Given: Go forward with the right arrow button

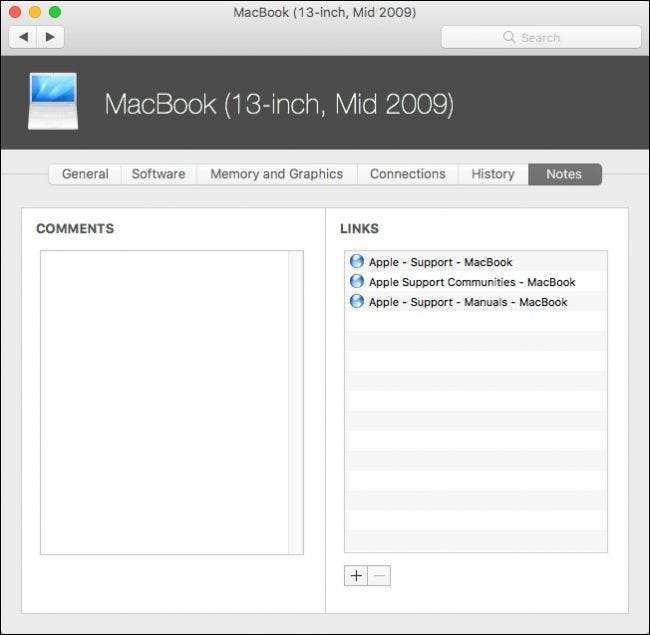Looking at the screenshot, I should [x=50, y=37].
